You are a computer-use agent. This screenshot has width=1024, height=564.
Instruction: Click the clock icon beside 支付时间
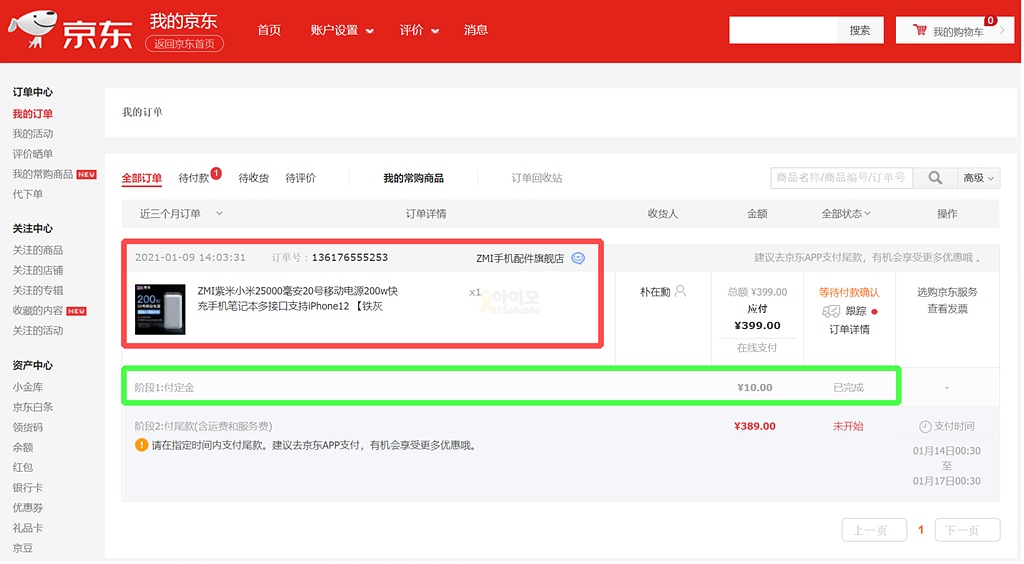pyautogui.click(x=925, y=427)
